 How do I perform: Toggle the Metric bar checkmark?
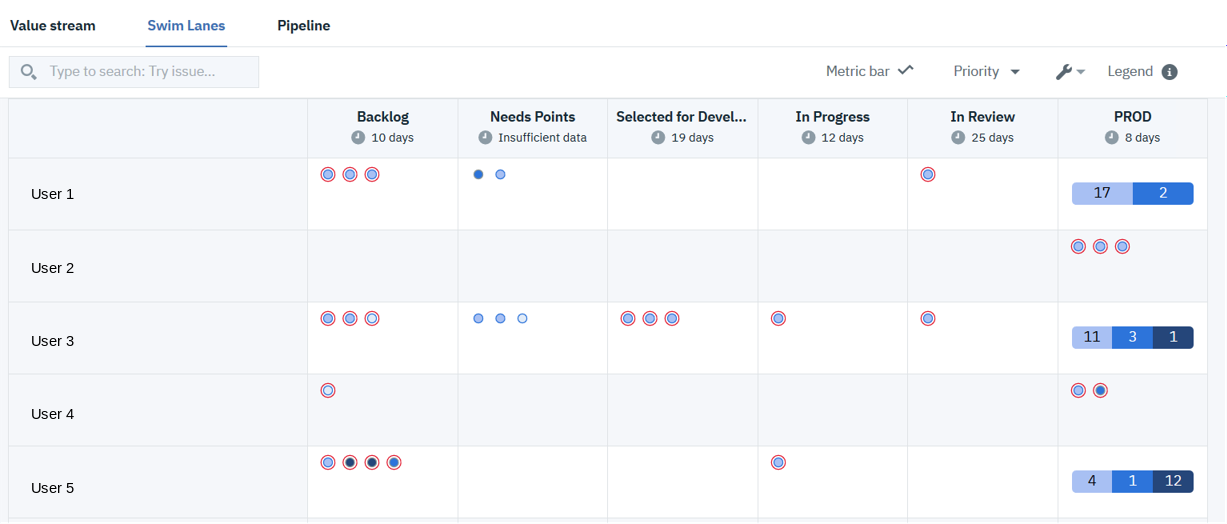pyautogui.click(x=905, y=71)
